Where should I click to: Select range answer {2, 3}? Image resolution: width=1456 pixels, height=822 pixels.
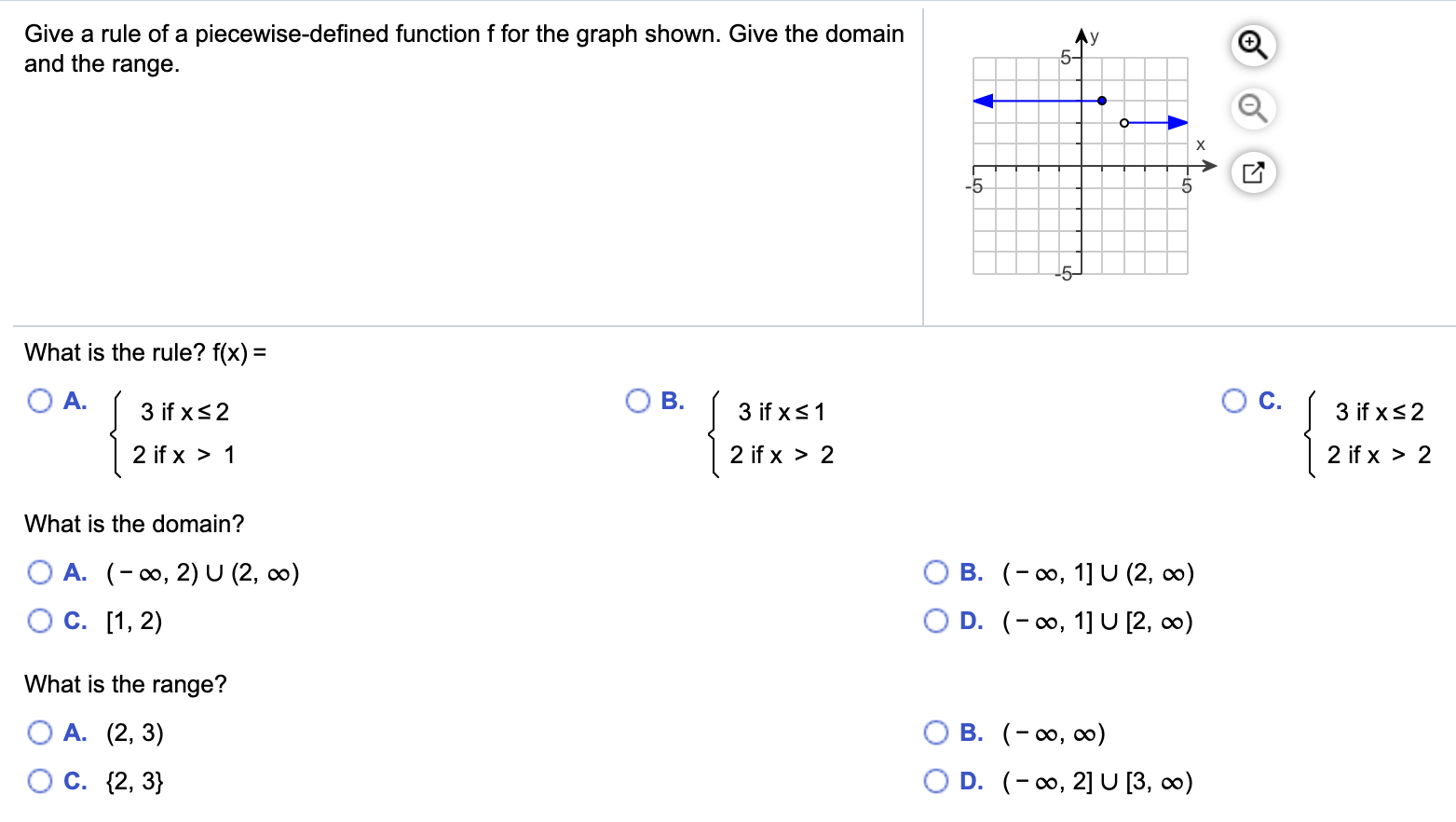39,781
